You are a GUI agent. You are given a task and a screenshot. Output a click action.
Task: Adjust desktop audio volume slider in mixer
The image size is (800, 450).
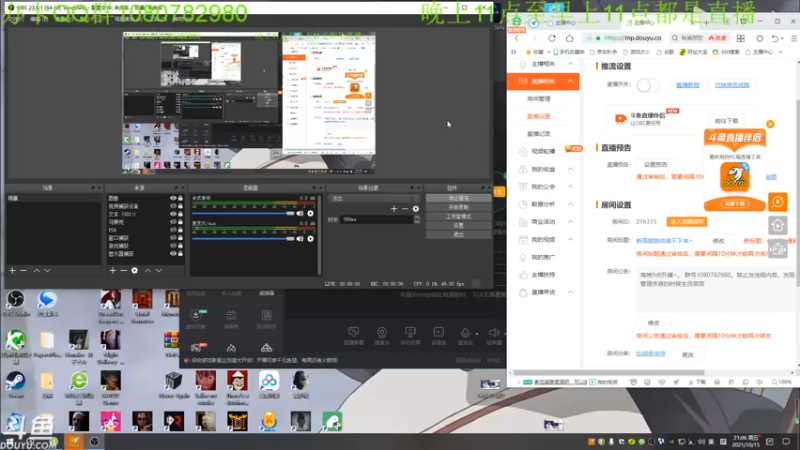click(243, 213)
